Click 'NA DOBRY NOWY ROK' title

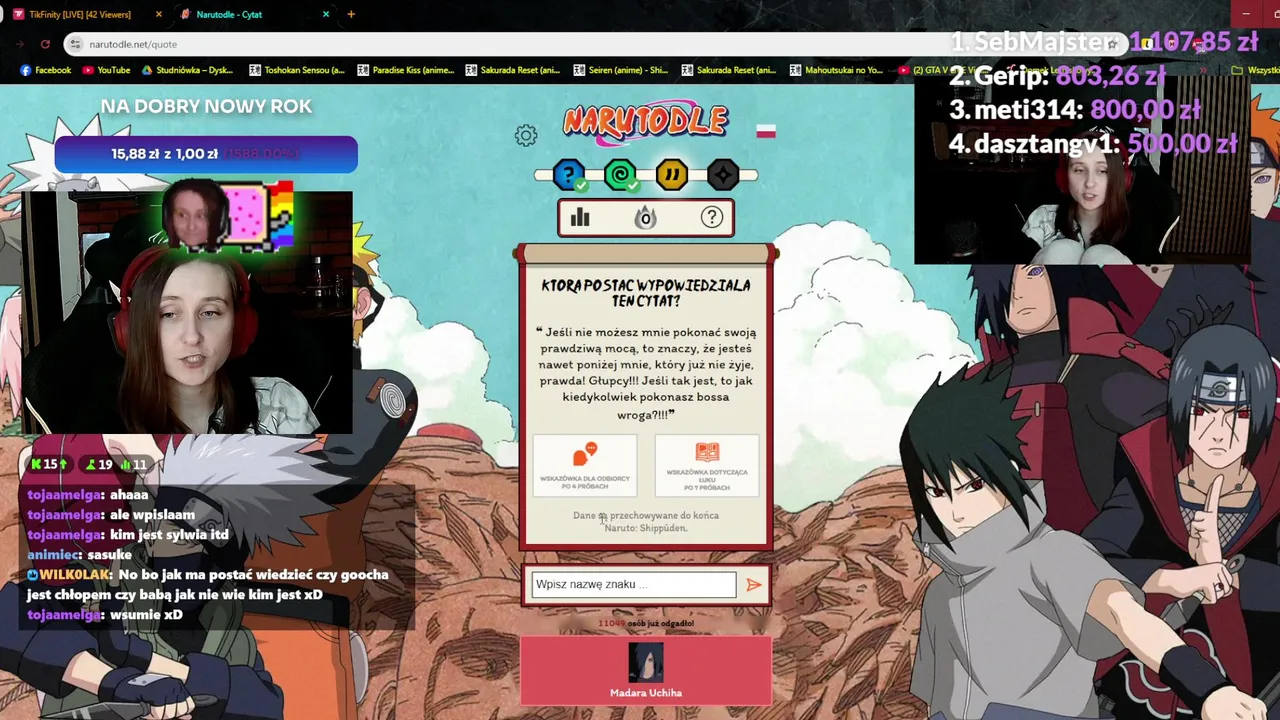206,106
